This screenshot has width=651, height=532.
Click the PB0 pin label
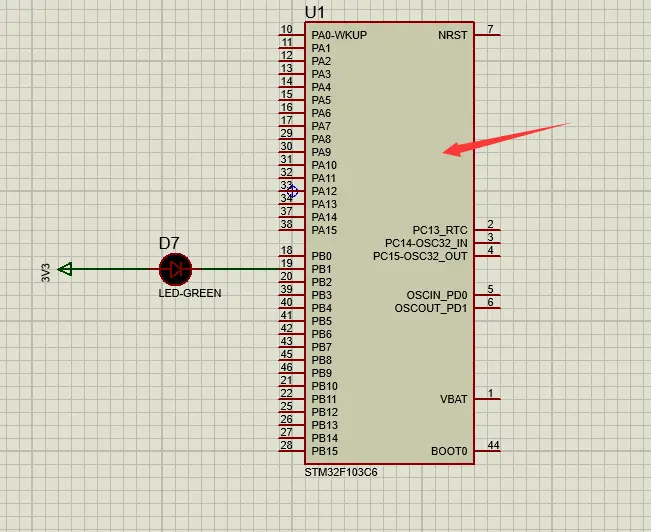point(321,256)
